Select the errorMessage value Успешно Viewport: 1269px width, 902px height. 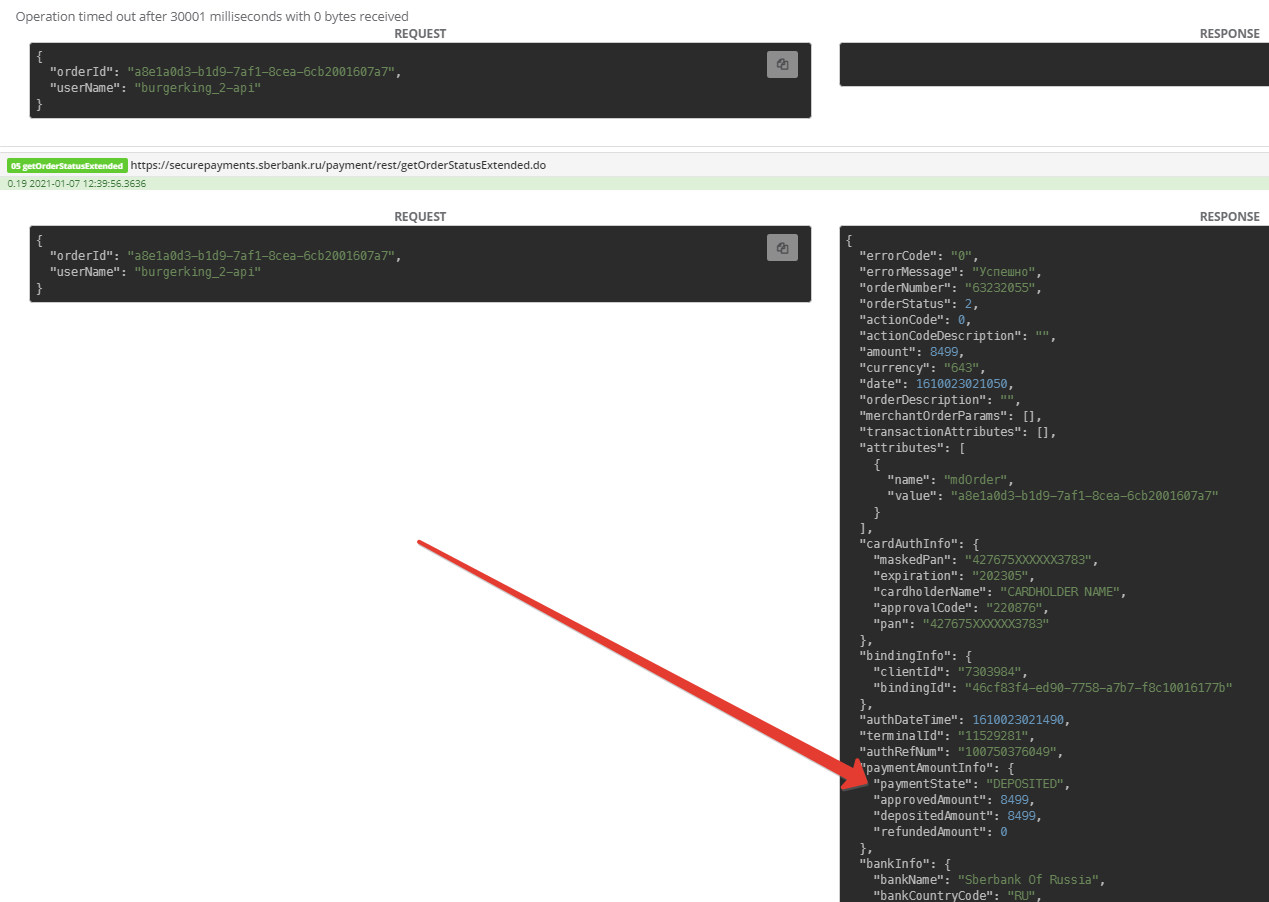point(1000,272)
